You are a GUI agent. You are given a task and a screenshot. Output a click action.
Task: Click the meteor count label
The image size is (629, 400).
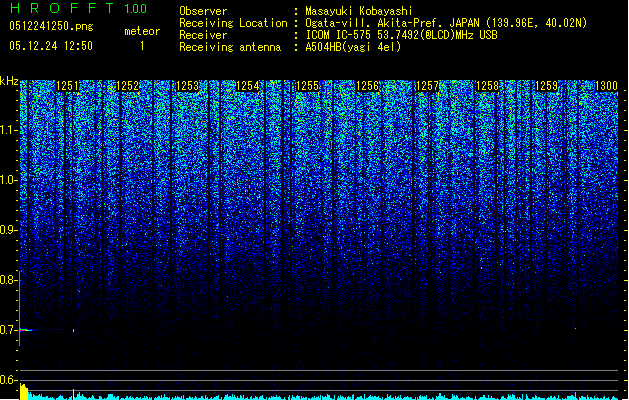coord(142,31)
